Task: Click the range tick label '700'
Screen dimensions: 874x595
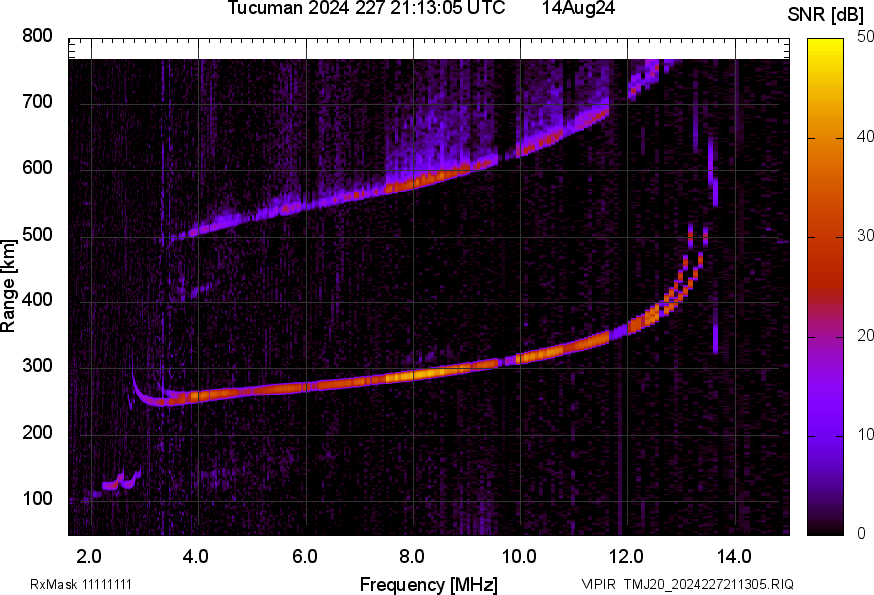Action: pyautogui.click(x=37, y=102)
